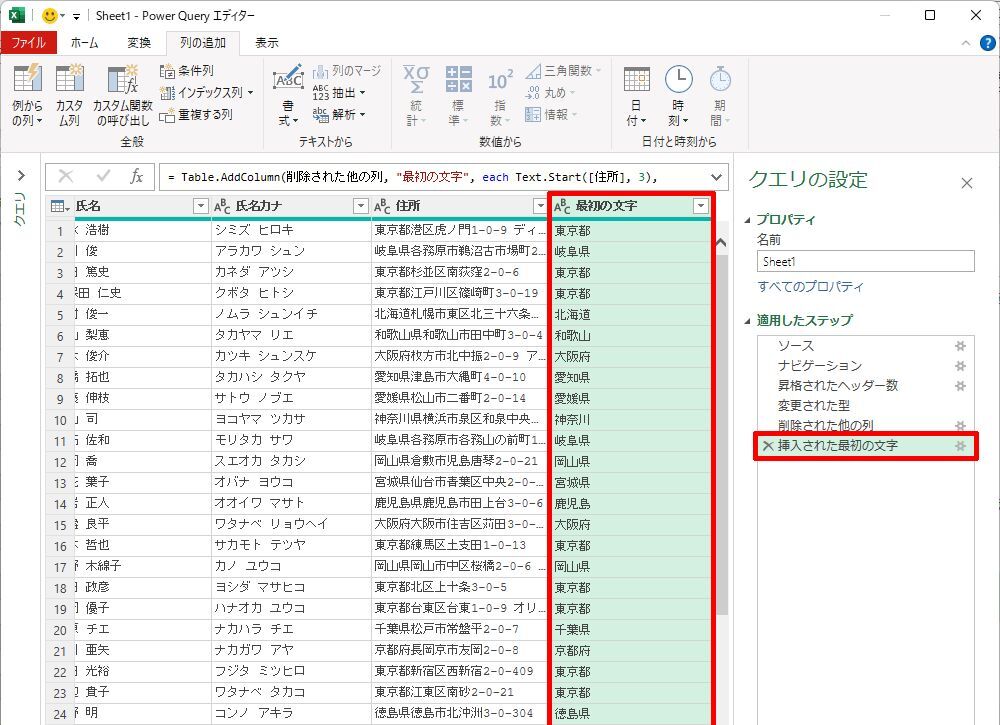Click the Date (日付) calendar icon

tap(636, 80)
